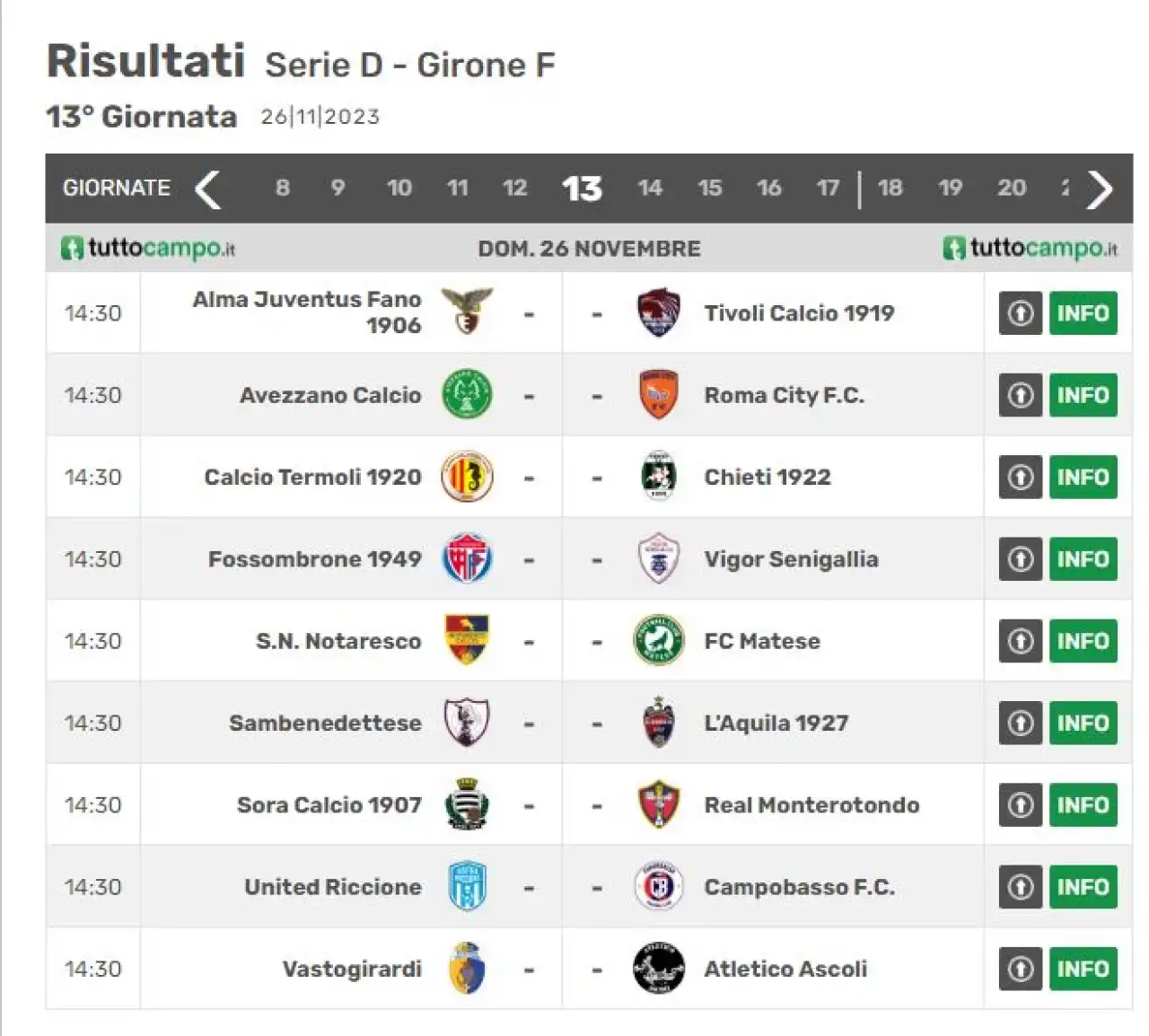Screen dimensions: 1149x1036
Task: Click the Calcio Termoli 1920 team badge
Action: [467, 477]
